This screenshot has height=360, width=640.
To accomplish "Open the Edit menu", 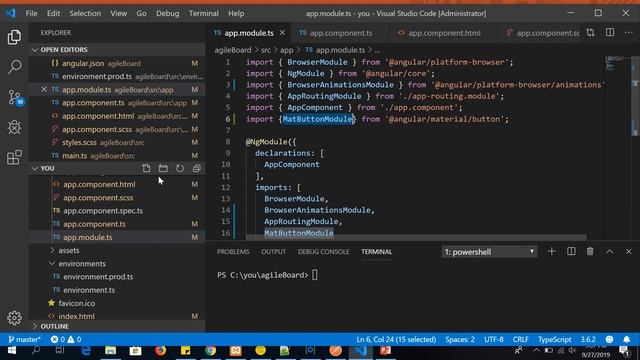I will coord(53,13).
